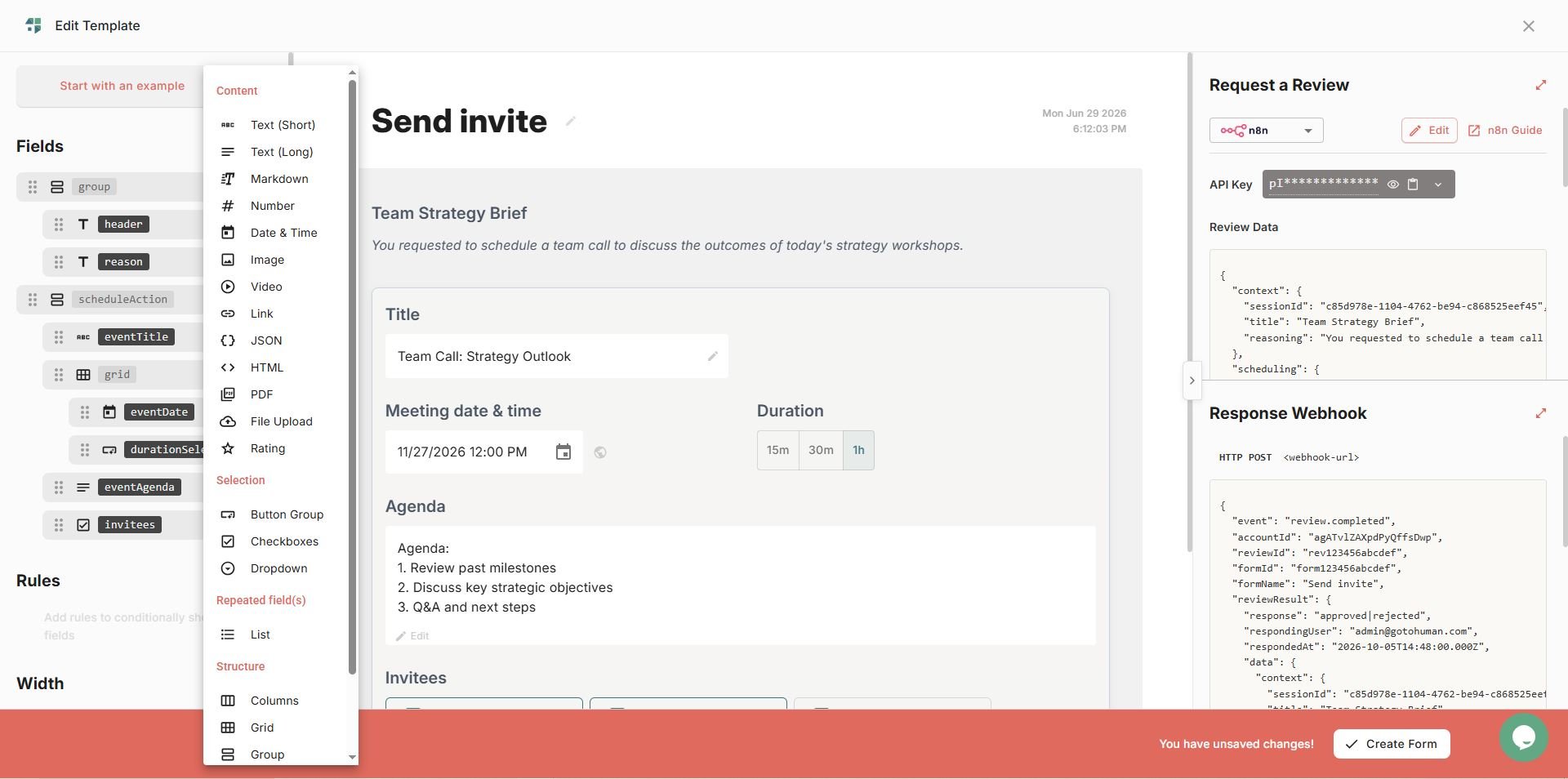Click the Agenda text area
1568x779 pixels.
click(740, 585)
